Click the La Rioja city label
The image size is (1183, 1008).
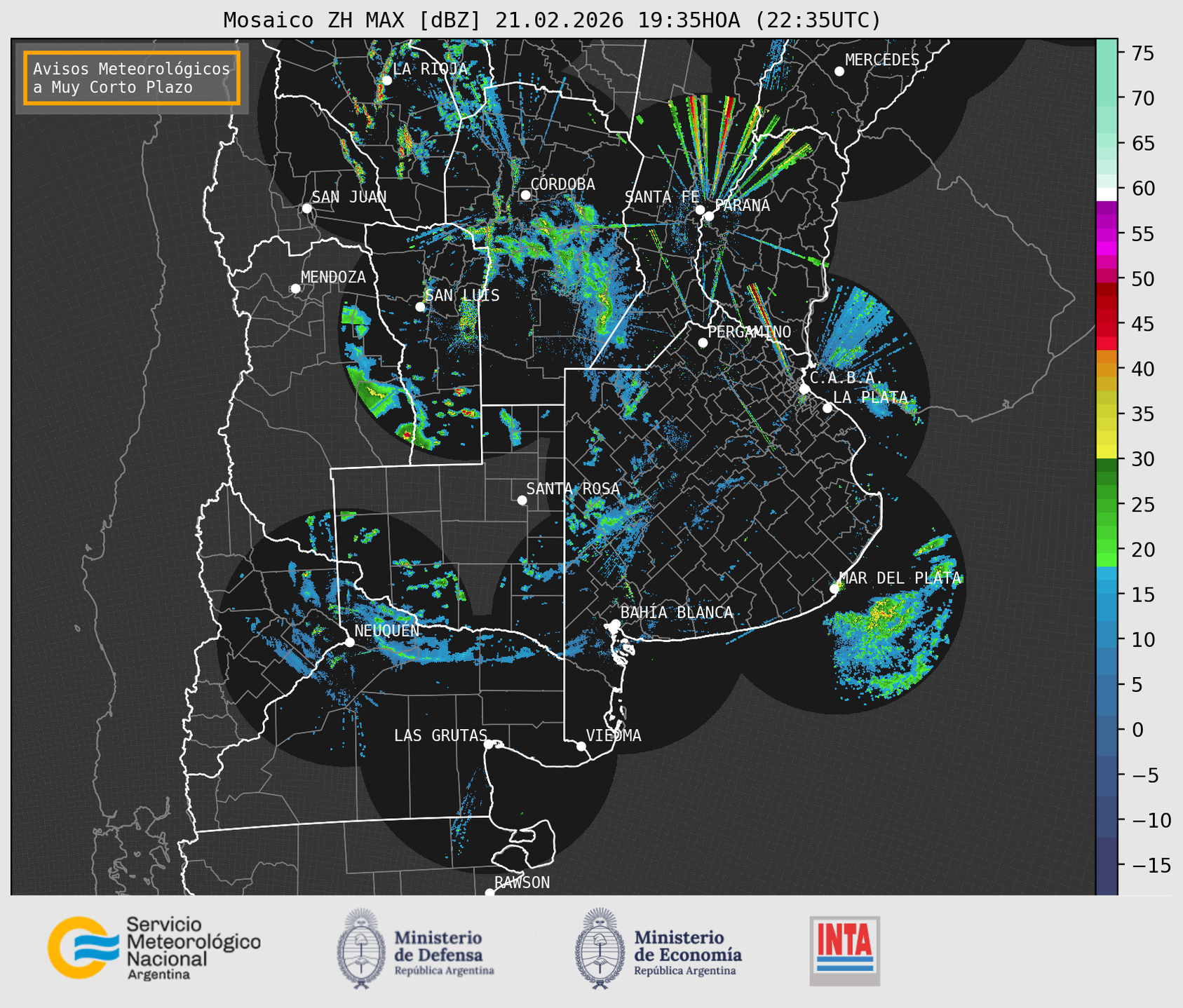point(430,69)
